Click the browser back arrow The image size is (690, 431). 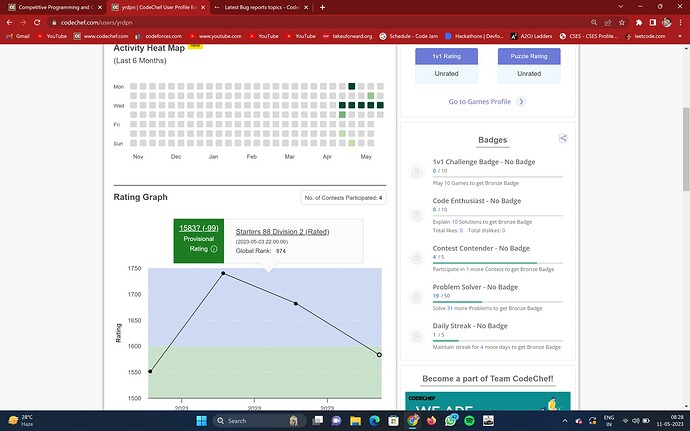[x=10, y=22]
